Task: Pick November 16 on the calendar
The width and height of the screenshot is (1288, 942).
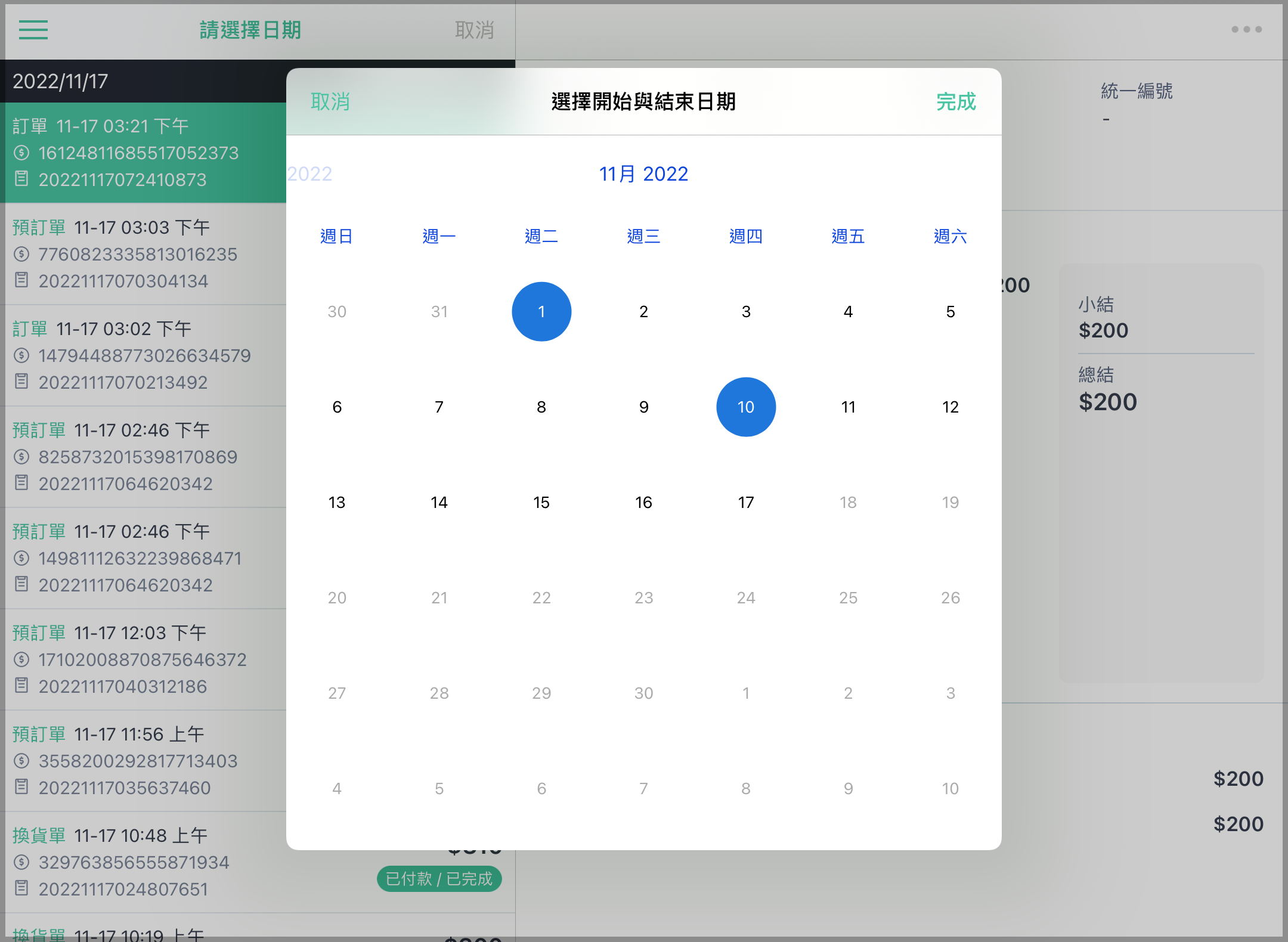Action: 644,502
